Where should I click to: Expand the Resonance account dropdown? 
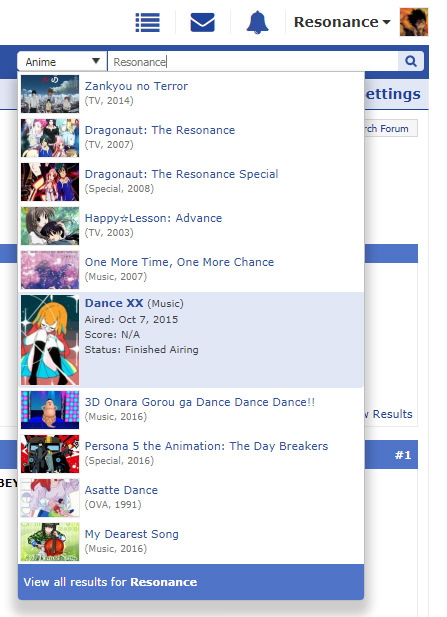[342, 22]
